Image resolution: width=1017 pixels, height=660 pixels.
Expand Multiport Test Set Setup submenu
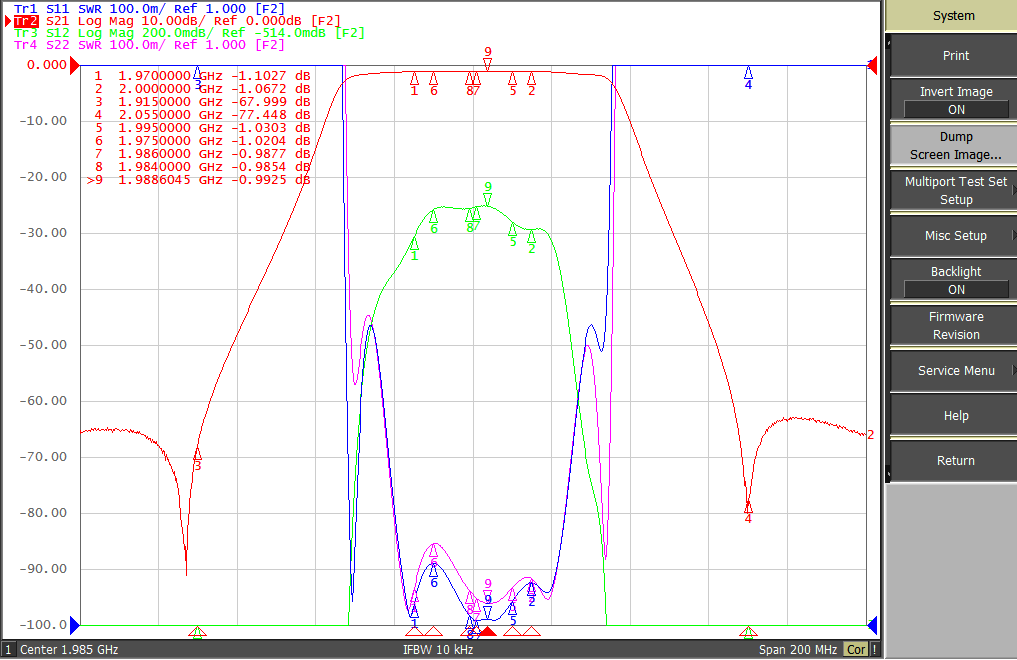[955, 191]
